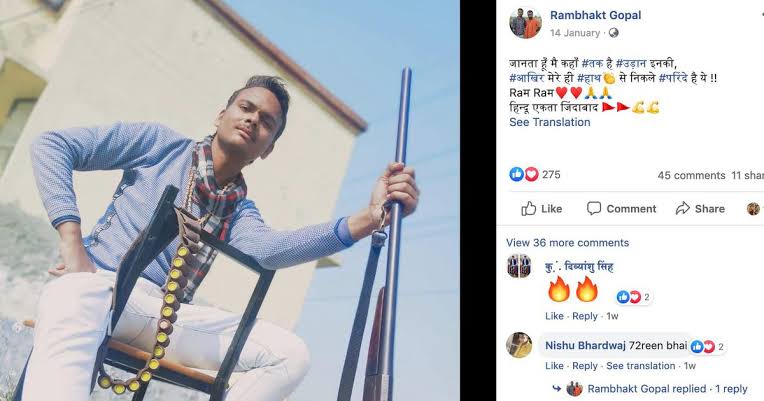Click the Comment speech bubble icon
The image size is (764, 401).
point(593,209)
